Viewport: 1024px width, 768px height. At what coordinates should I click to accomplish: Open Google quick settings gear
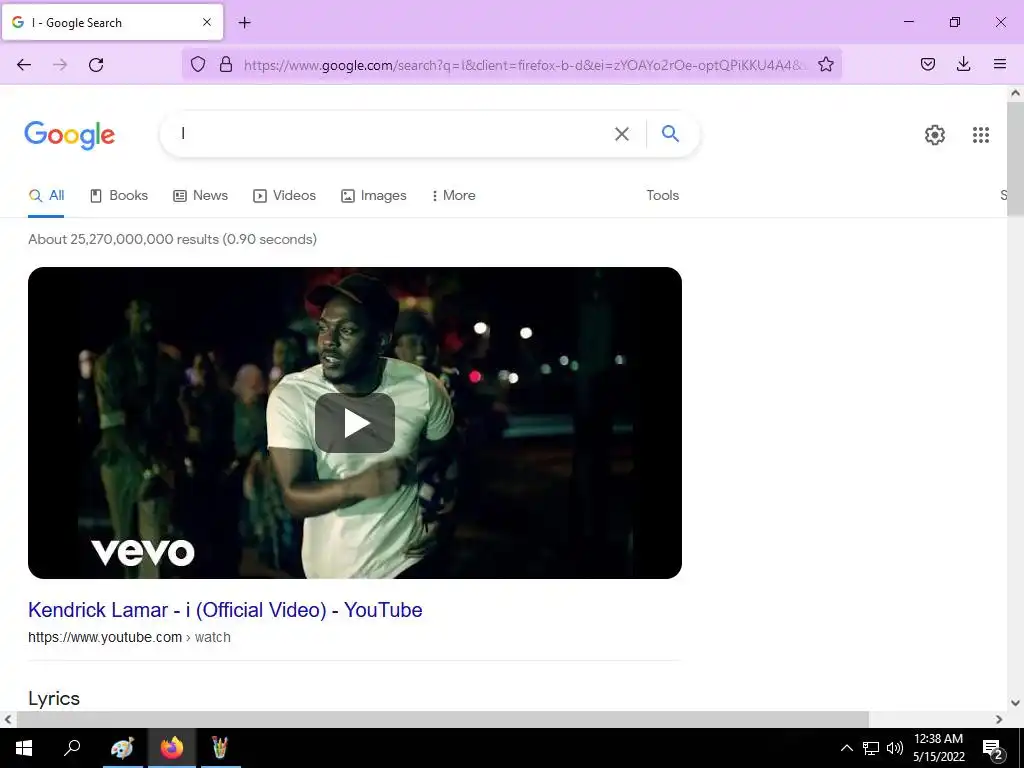click(x=935, y=135)
